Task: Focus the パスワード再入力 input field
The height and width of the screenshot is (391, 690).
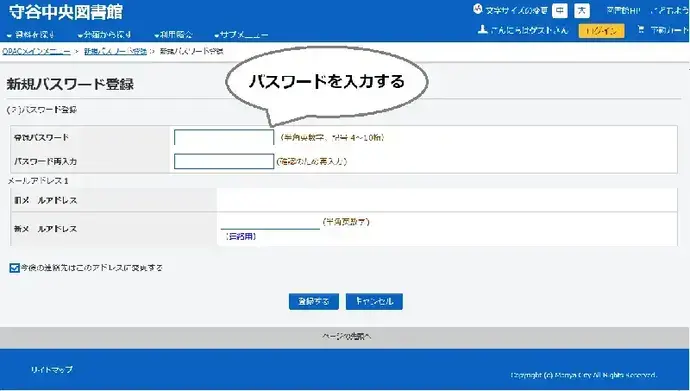Action: click(x=224, y=161)
